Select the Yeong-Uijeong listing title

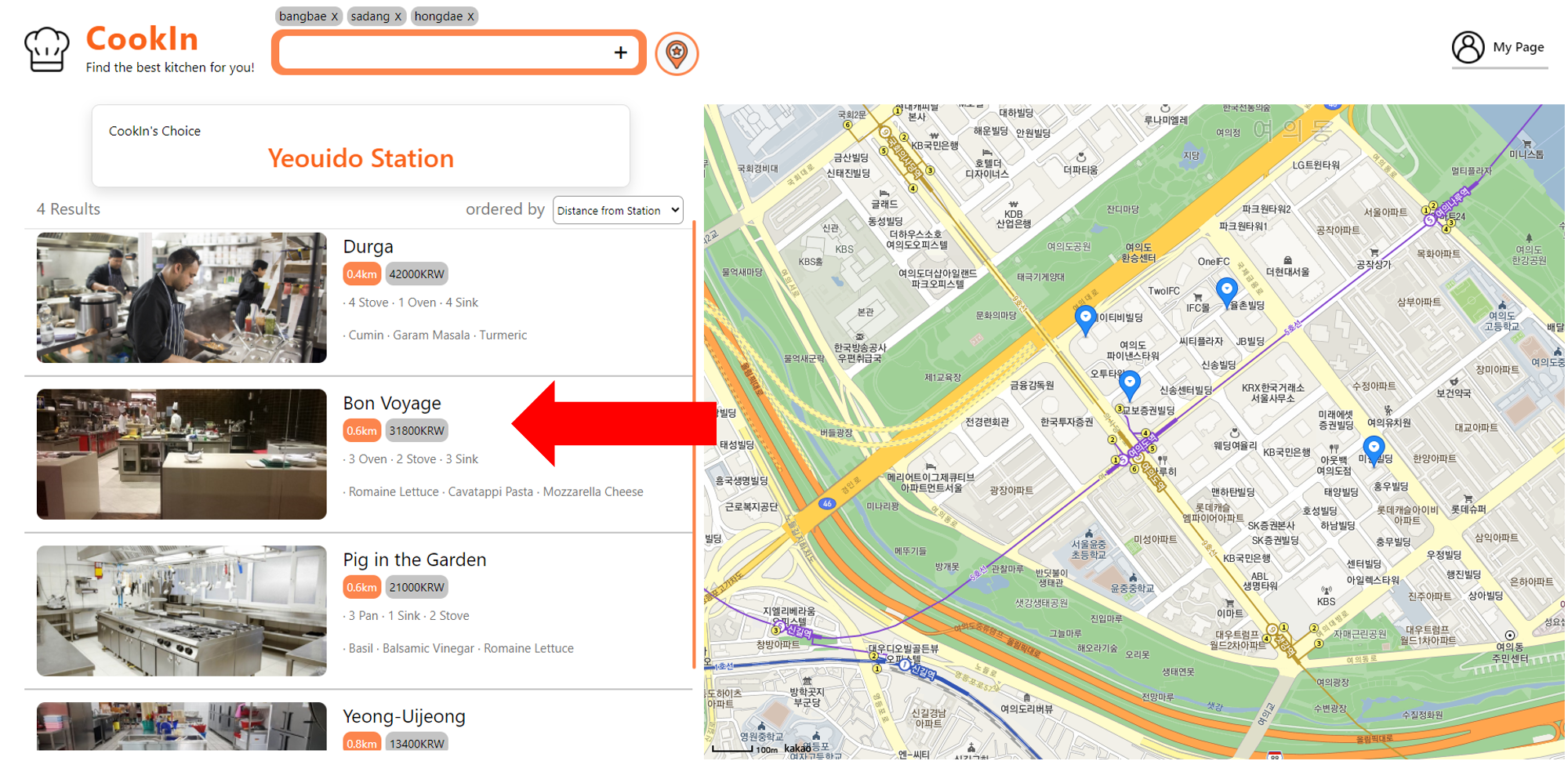404,716
